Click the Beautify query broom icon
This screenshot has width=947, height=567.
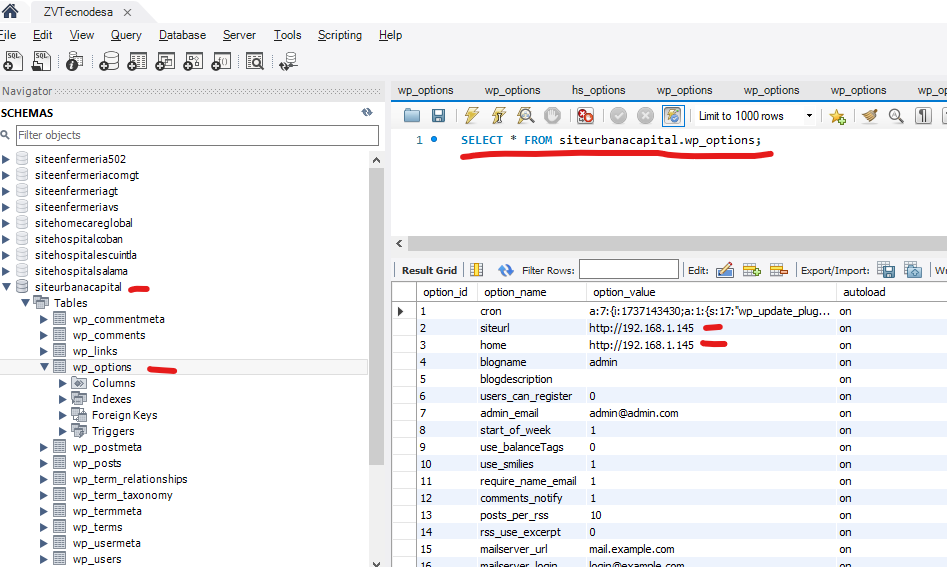tap(868, 116)
